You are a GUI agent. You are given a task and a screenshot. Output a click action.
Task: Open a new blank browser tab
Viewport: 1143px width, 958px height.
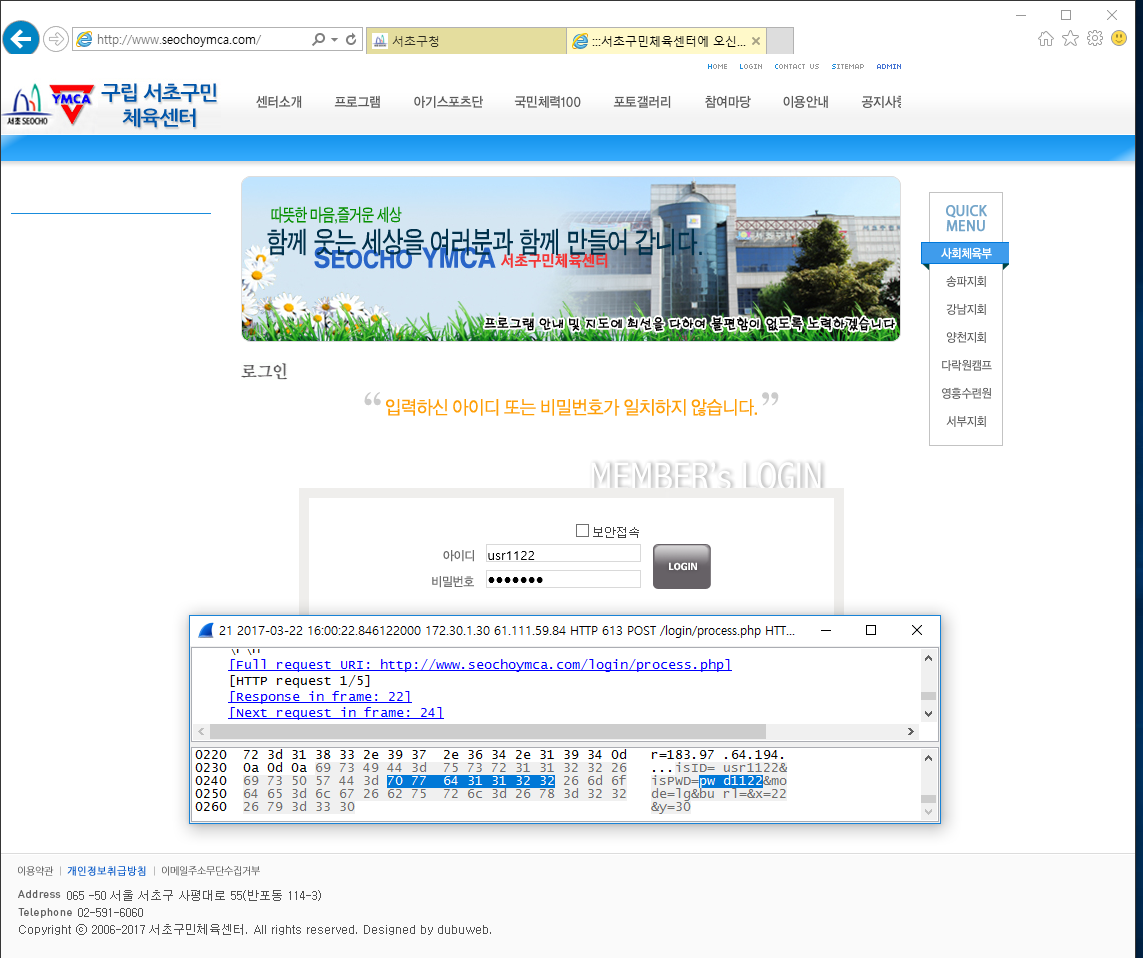780,41
